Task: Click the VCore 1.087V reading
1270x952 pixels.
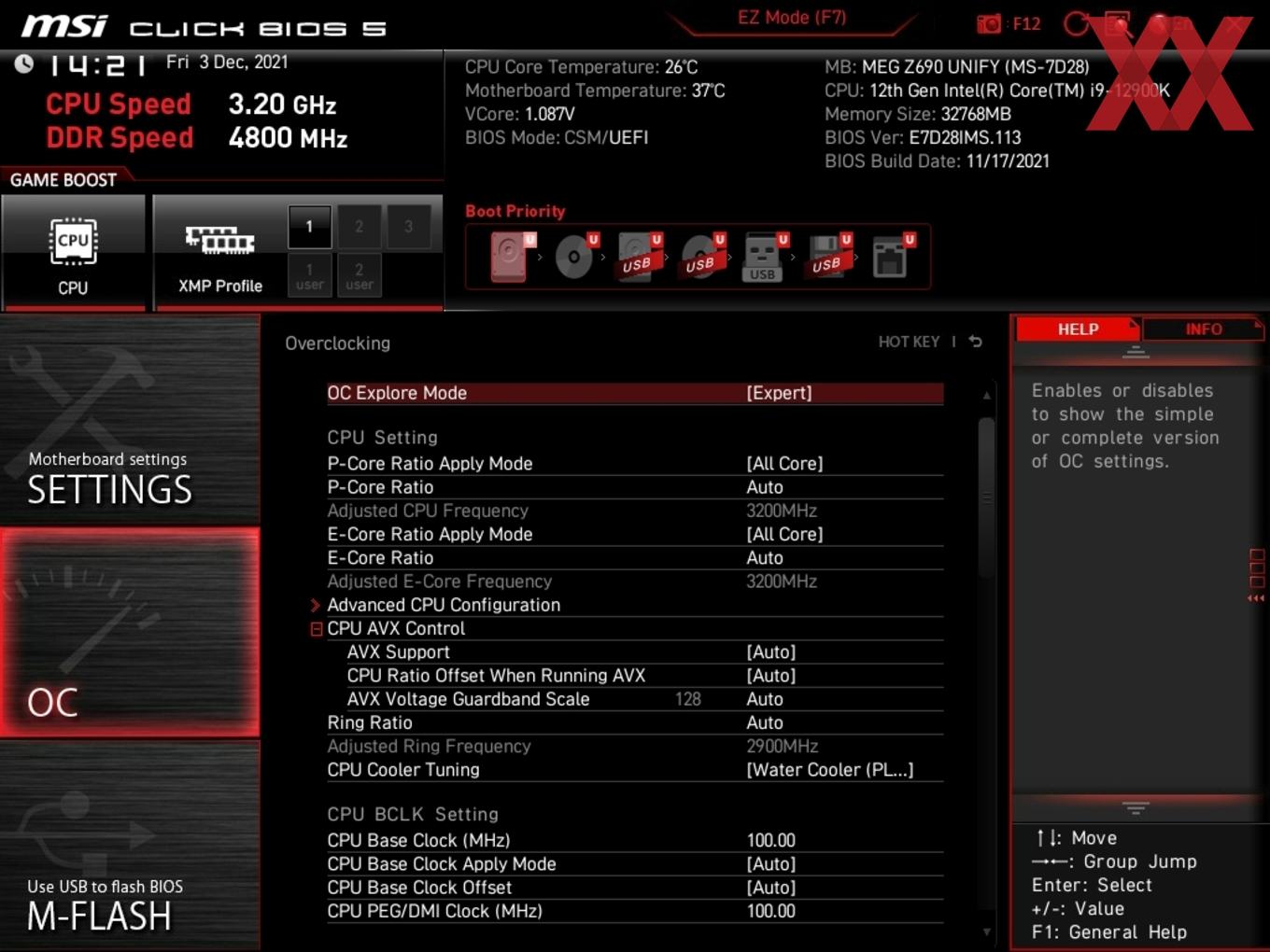Action: (520, 114)
